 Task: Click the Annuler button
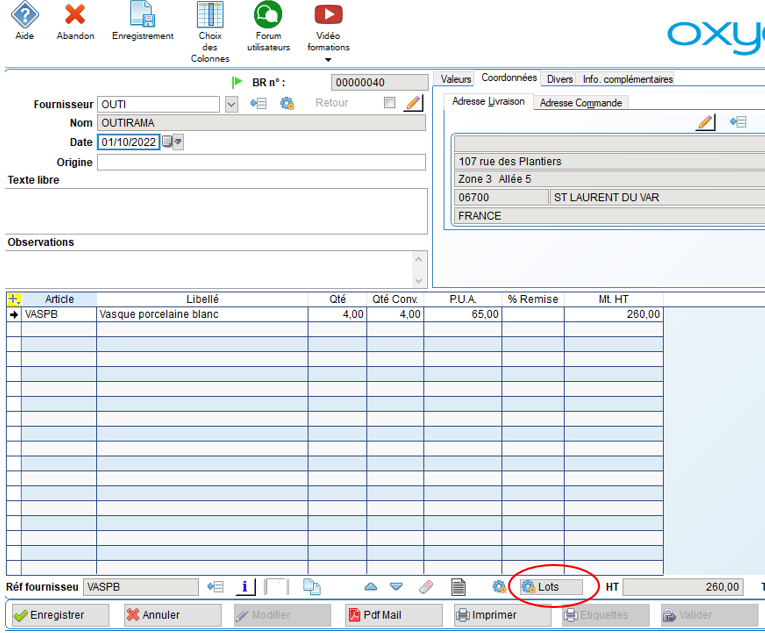point(172,615)
